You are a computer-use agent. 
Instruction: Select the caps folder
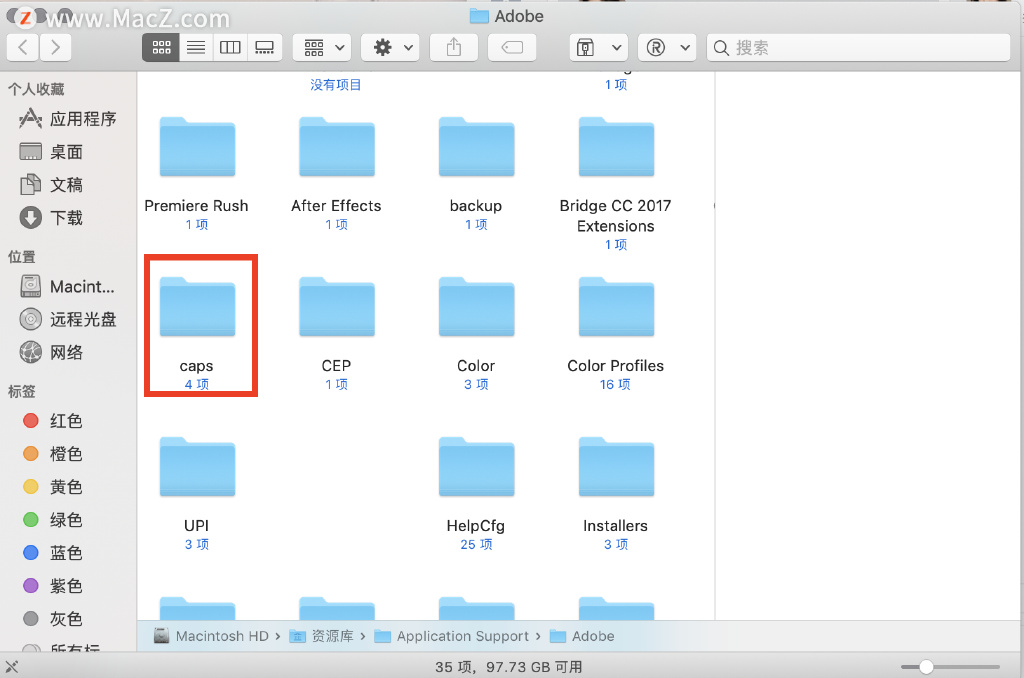197,308
